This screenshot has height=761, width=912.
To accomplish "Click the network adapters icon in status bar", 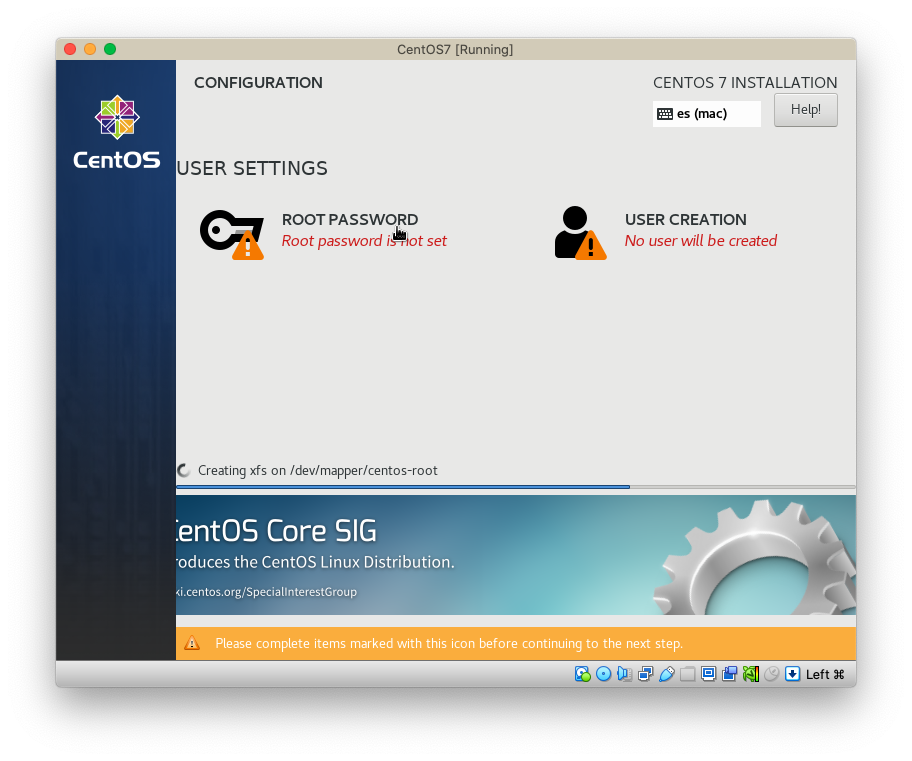I will tap(646, 674).
